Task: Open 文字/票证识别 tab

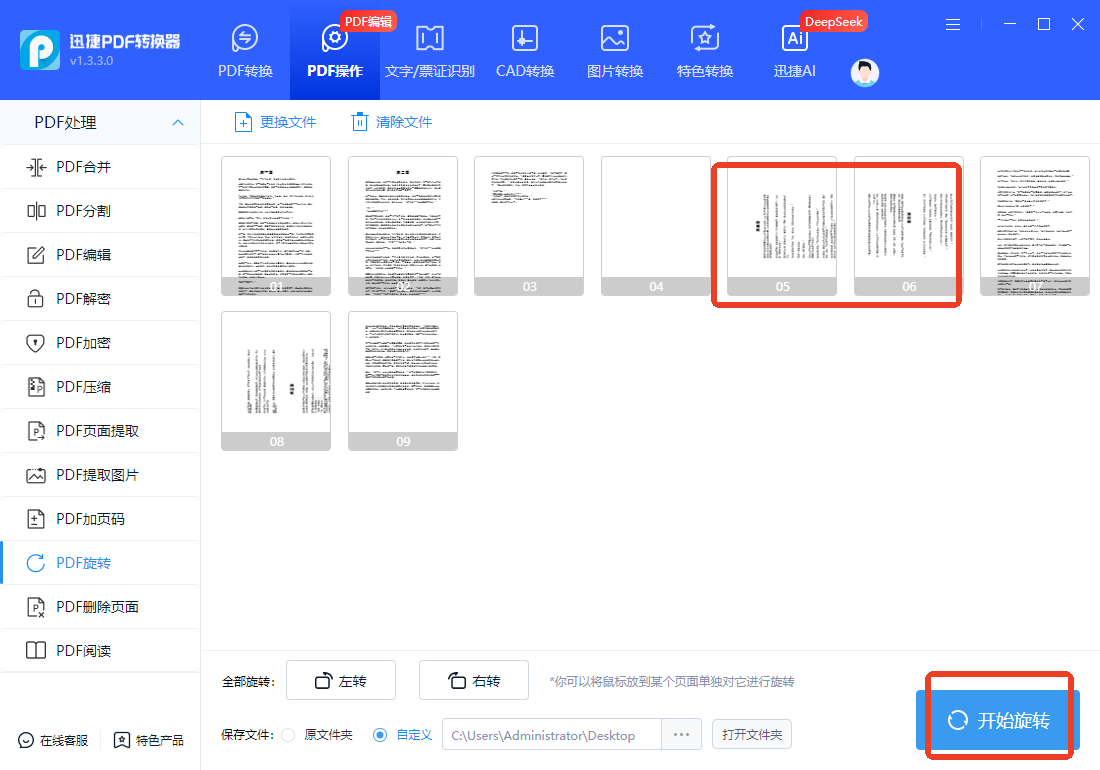Action: pos(429,51)
